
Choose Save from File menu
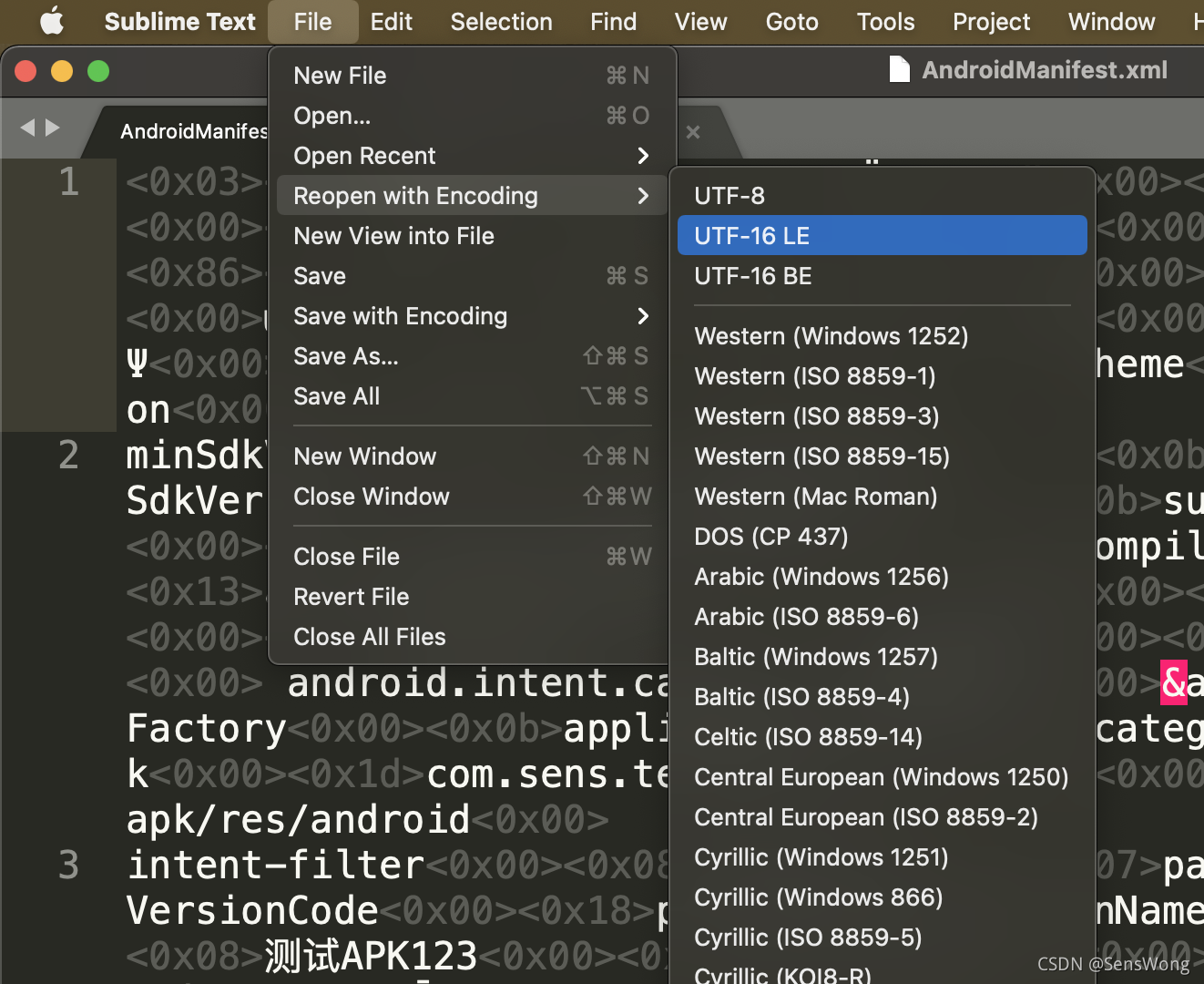(473, 276)
